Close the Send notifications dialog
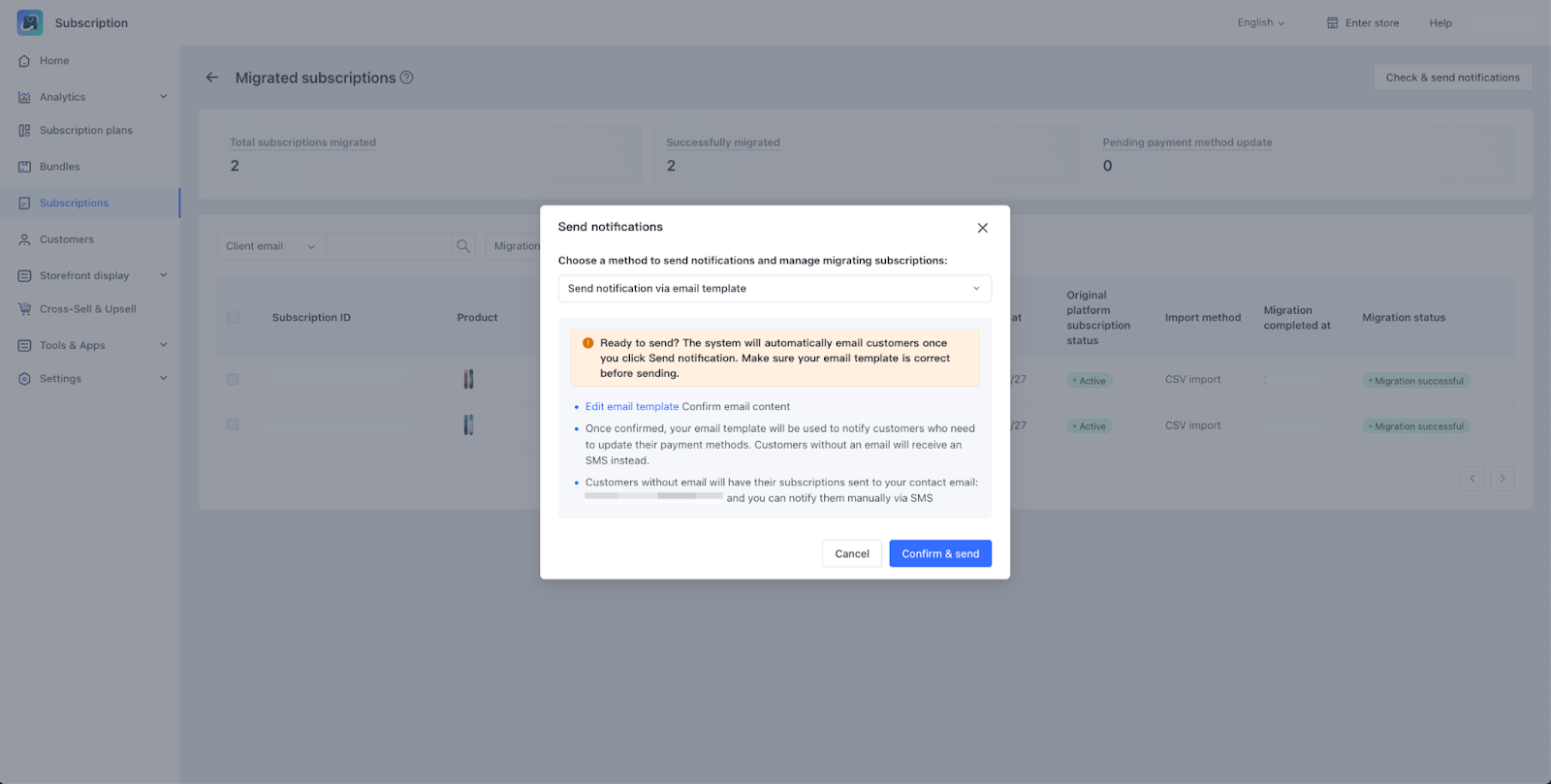The image size is (1551, 784). [x=982, y=228]
